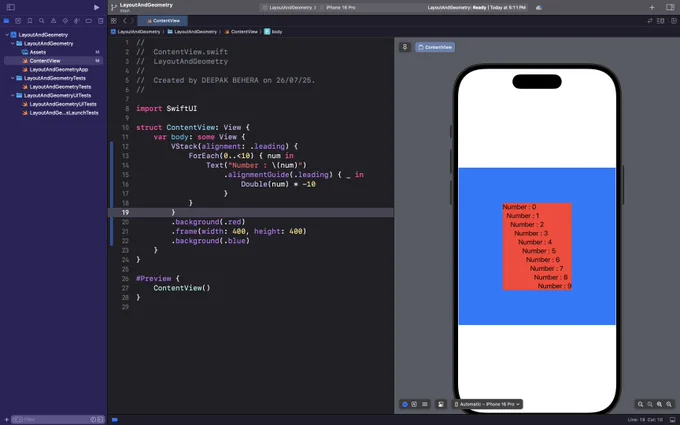Image resolution: width=680 pixels, height=425 pixels.
Task: Click folder LayoutAndGeometry in jump bar
Action: coord(192,32)
